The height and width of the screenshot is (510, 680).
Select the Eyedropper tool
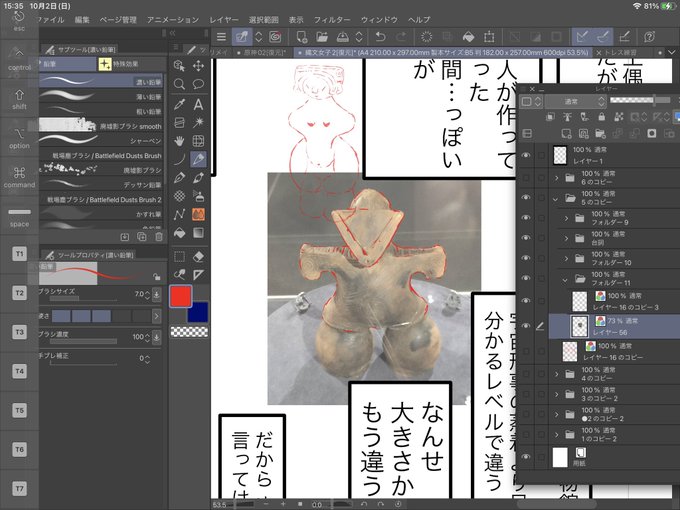(x=179, y=104)
